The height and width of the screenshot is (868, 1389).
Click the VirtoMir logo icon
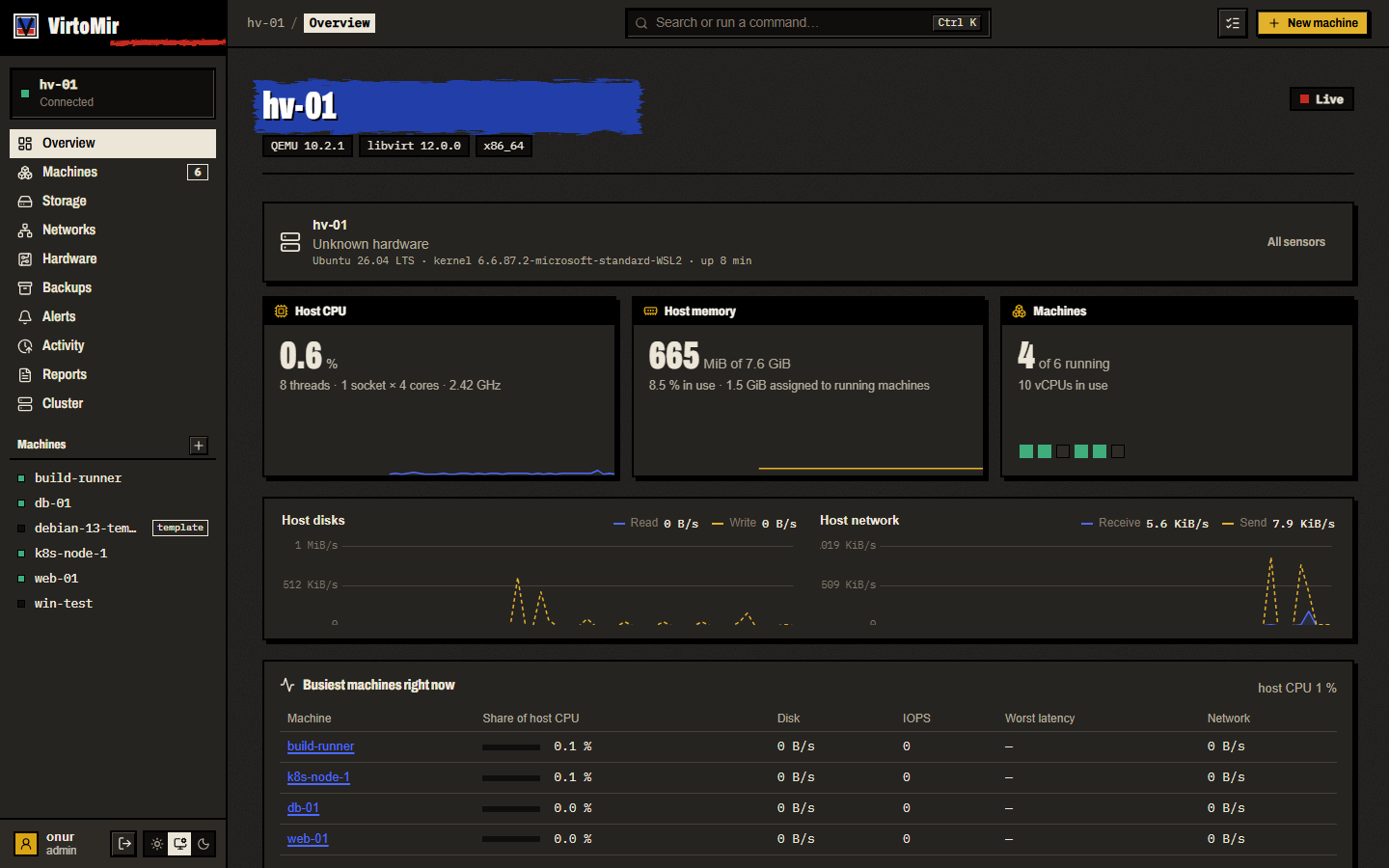[26, 26]
